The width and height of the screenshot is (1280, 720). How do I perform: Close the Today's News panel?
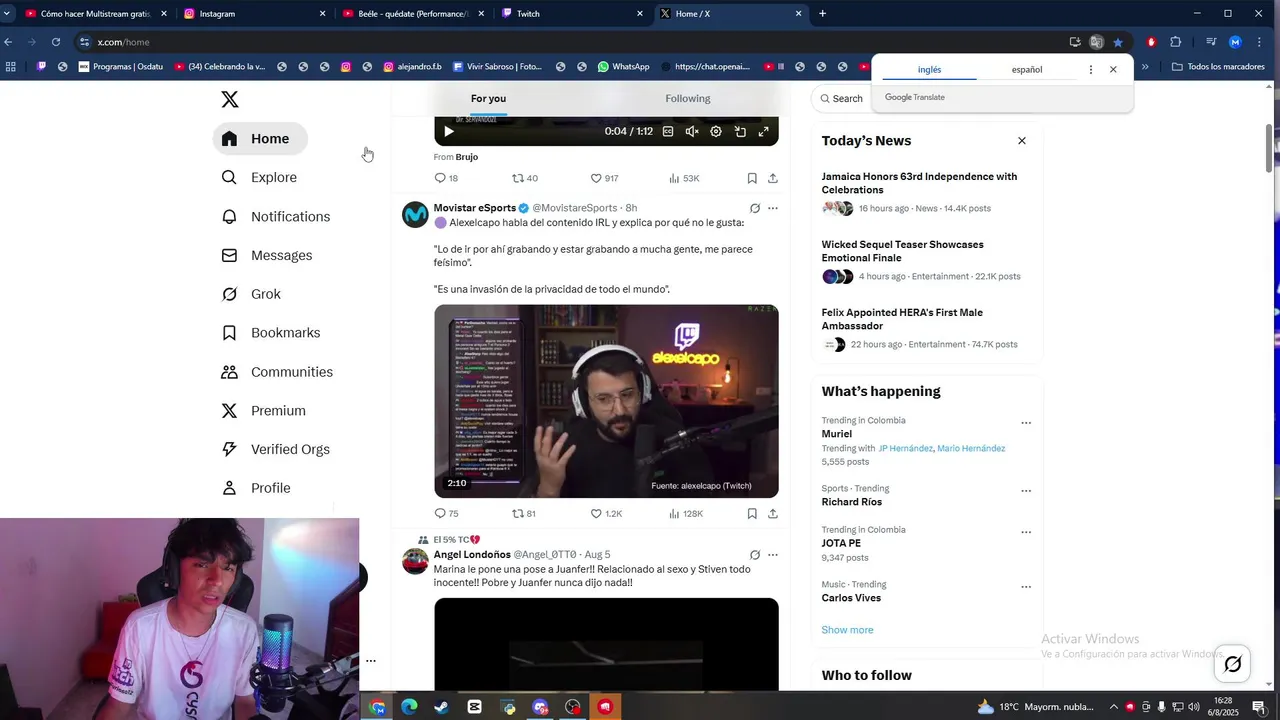pos(1022,141)
